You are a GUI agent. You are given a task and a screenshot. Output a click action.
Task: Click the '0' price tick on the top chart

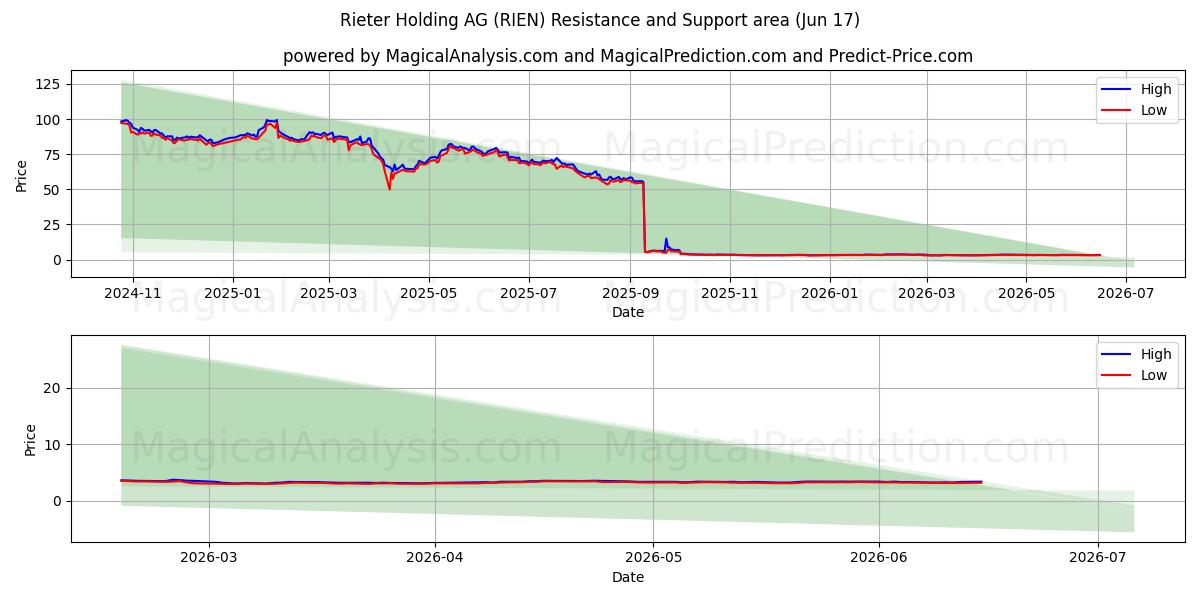click(58, 260)
